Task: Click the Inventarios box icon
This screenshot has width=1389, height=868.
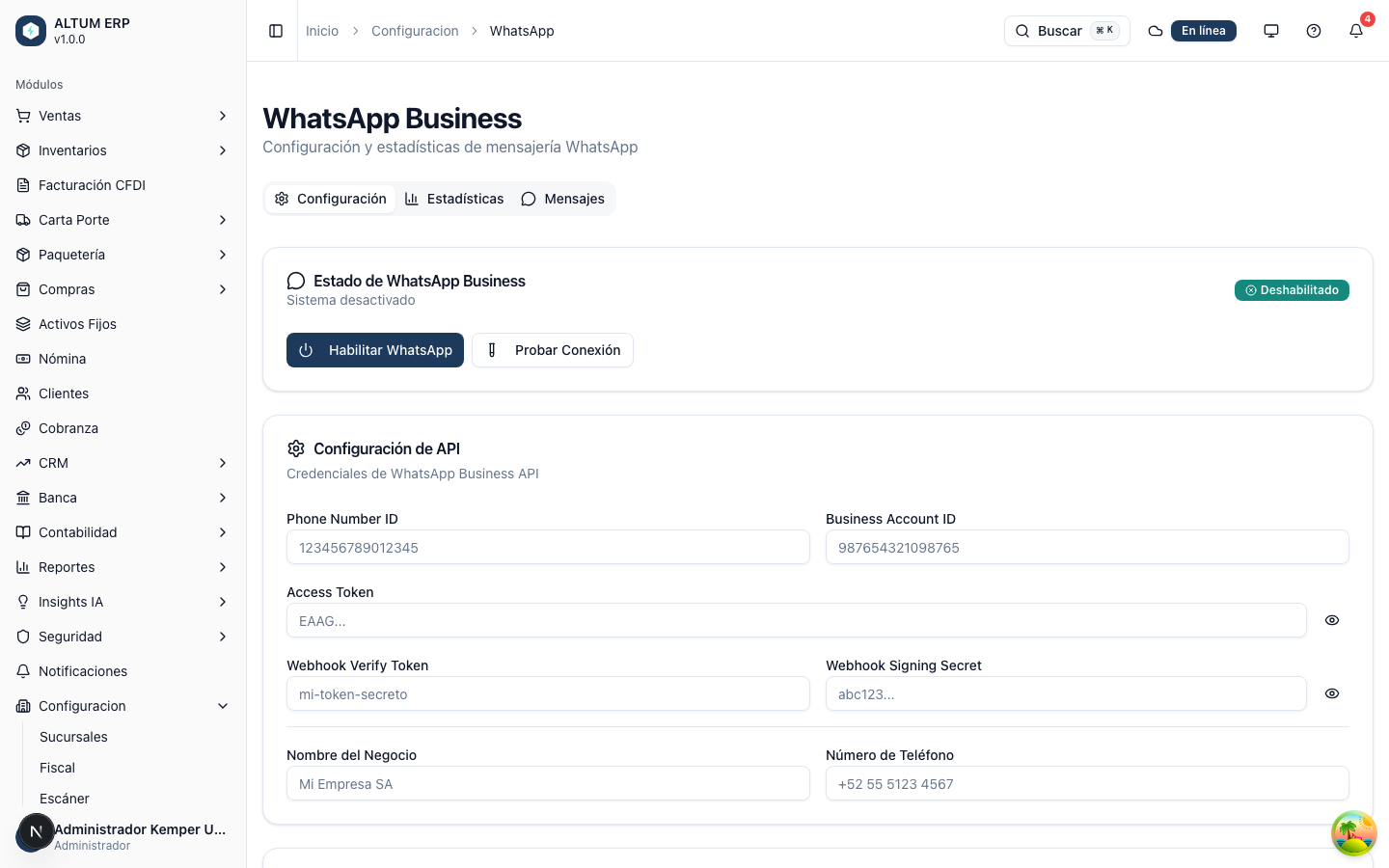Action: click(x=23, y=150)
